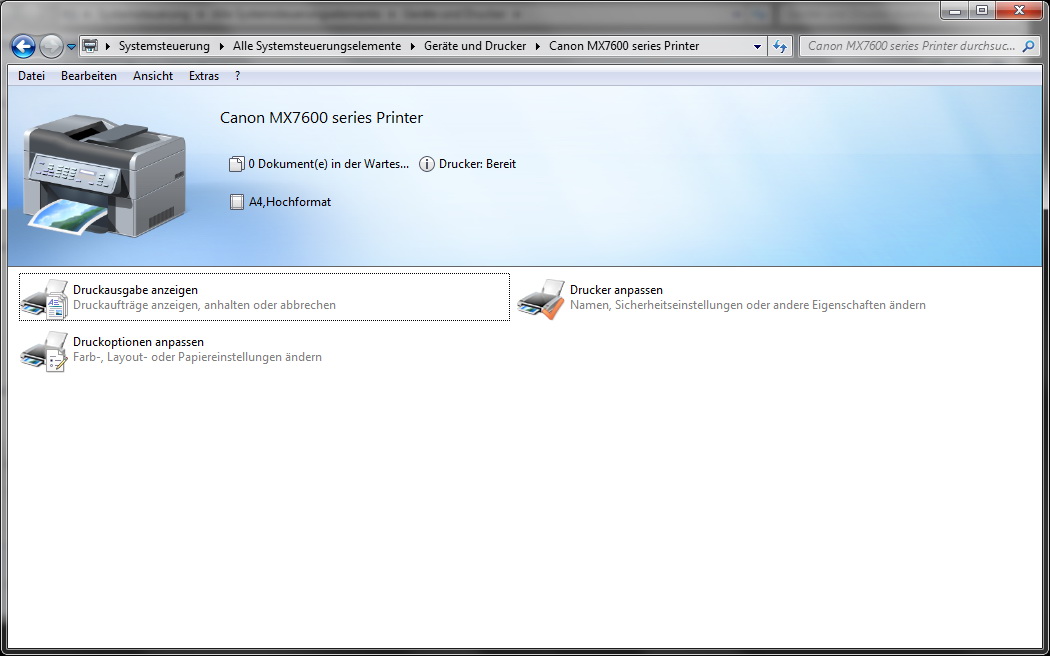The height and width of the screenshot is (656, 1050).
Task: Expand the arrow after Geräte und Drucker
Action: pyautogui.click(x=538, y=46)
